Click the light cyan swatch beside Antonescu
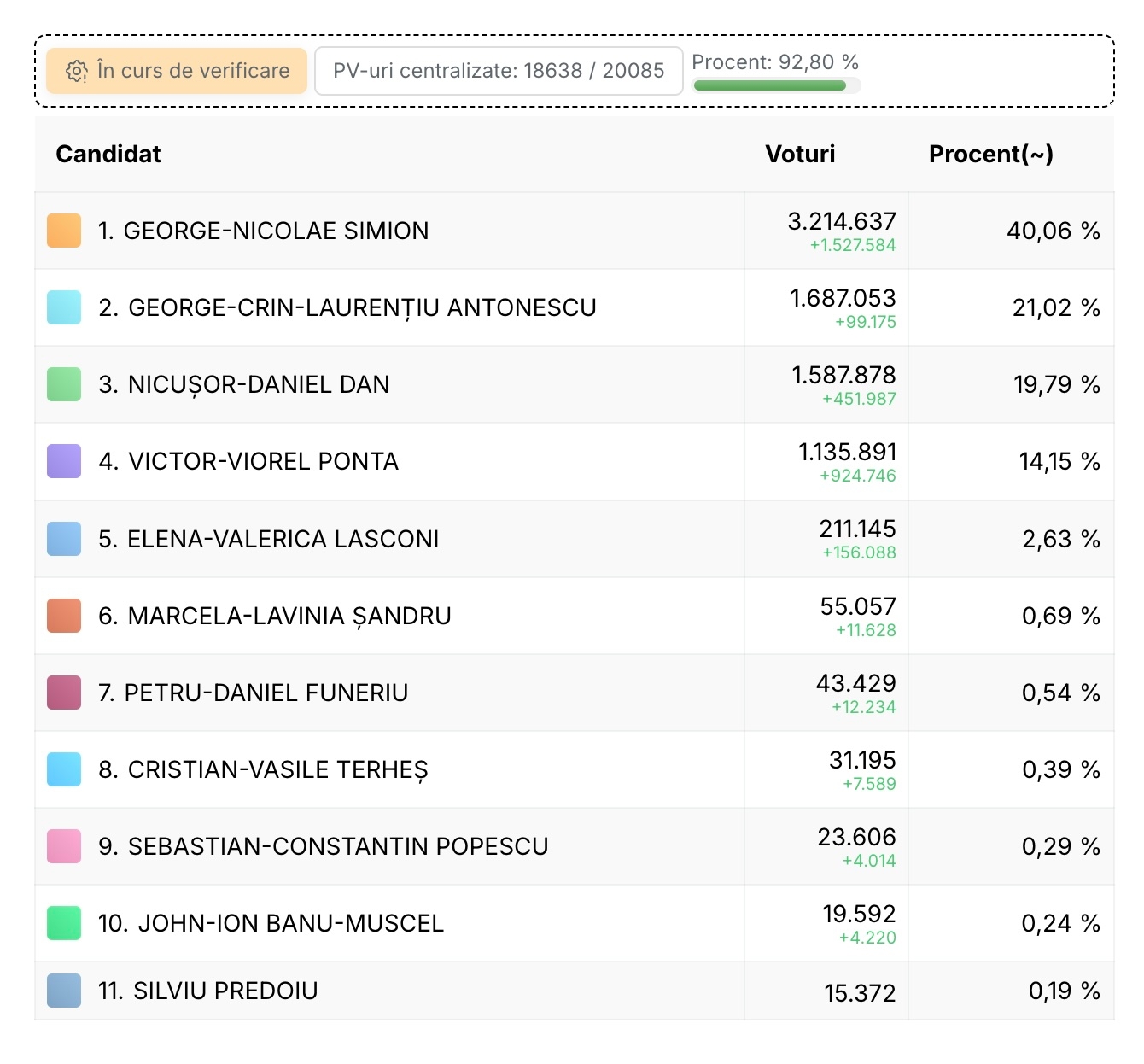 64,307
